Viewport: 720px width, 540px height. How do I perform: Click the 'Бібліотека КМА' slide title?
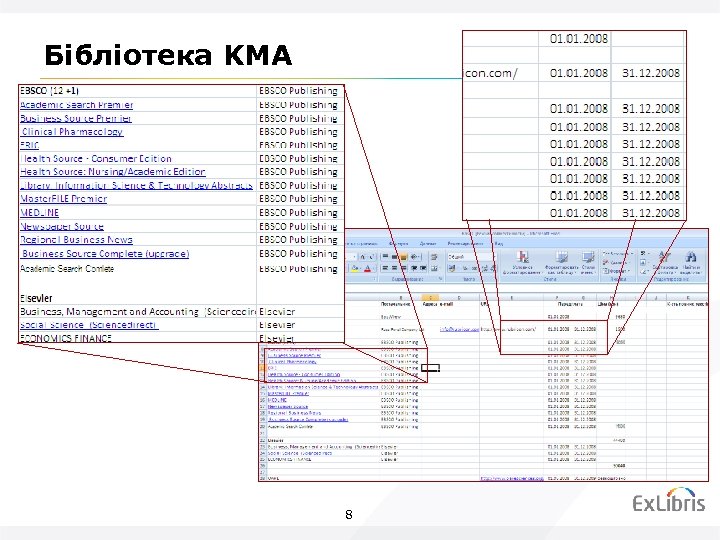coord(168,55)
